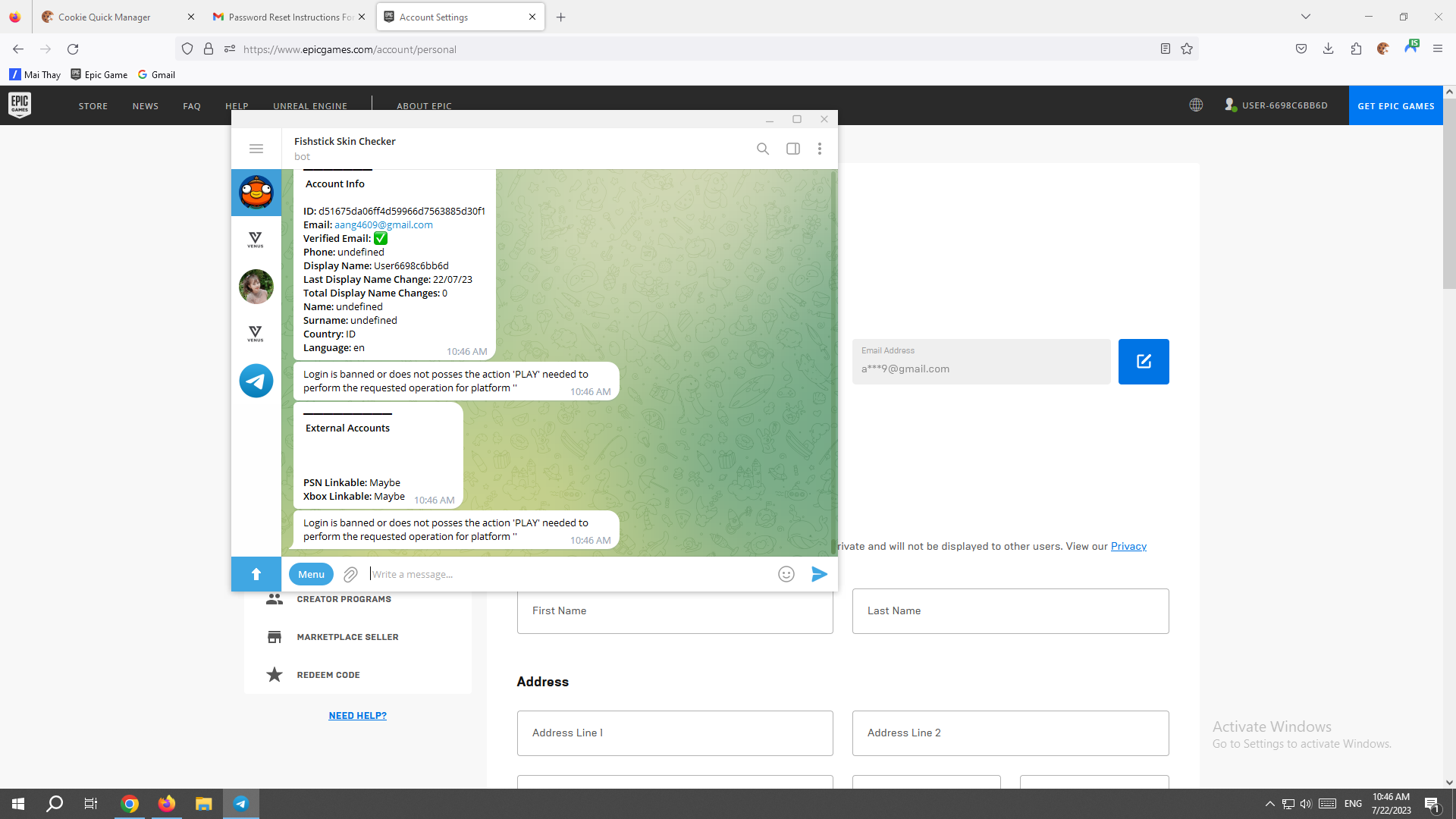This screenshot has width=1456, height=819.
Task: Open Need Help link
Action: point(358,715)
